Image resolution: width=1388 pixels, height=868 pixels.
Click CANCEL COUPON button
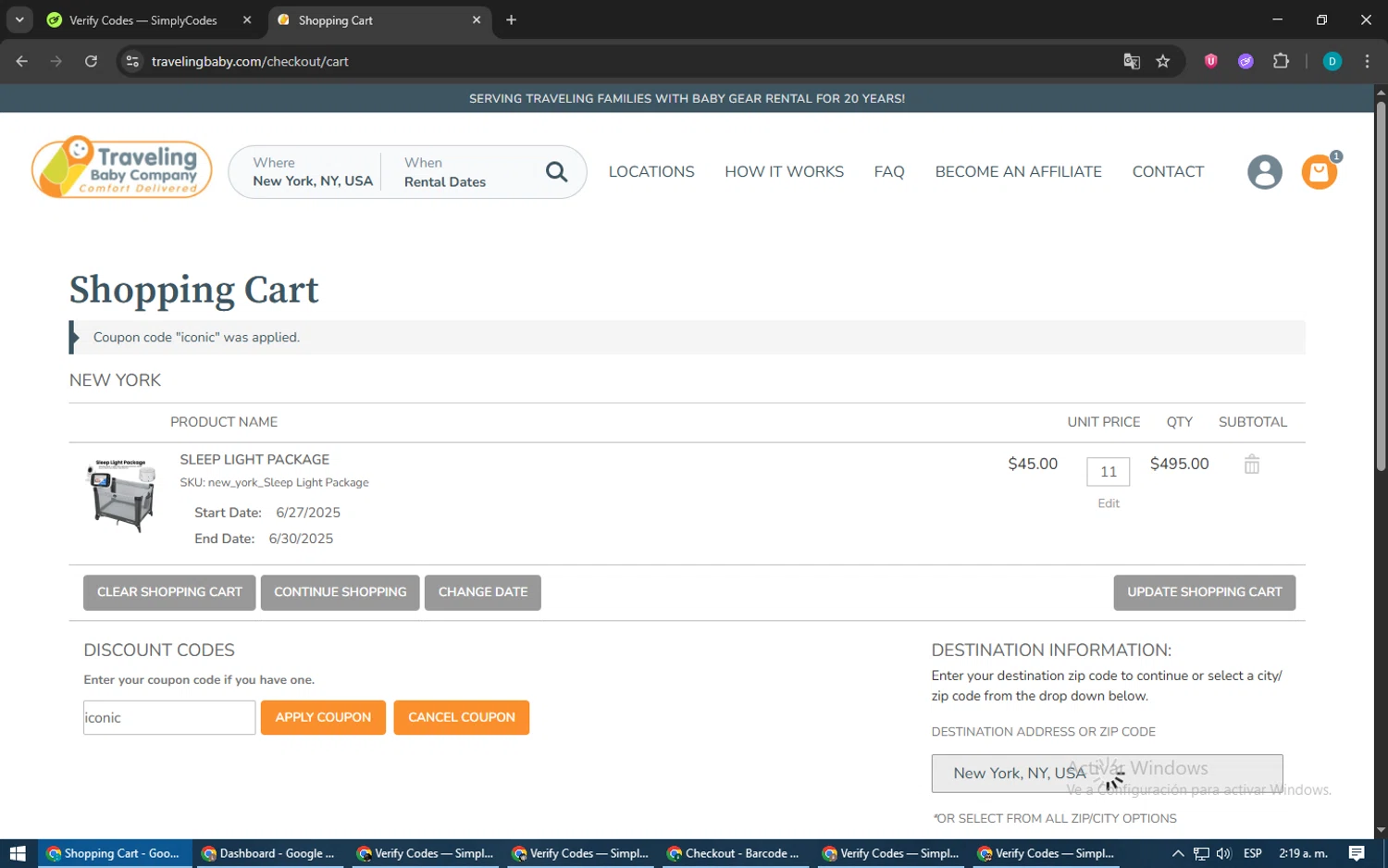pyautogui.click(x=462, y=717)
